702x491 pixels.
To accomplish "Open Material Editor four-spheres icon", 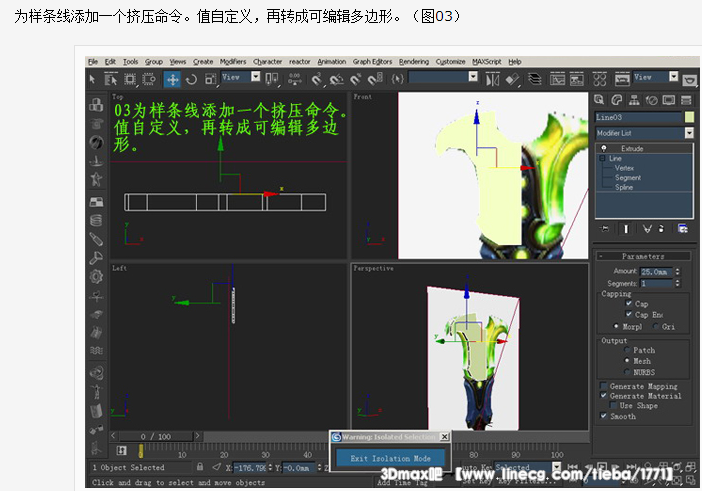I will coord(599,79).
